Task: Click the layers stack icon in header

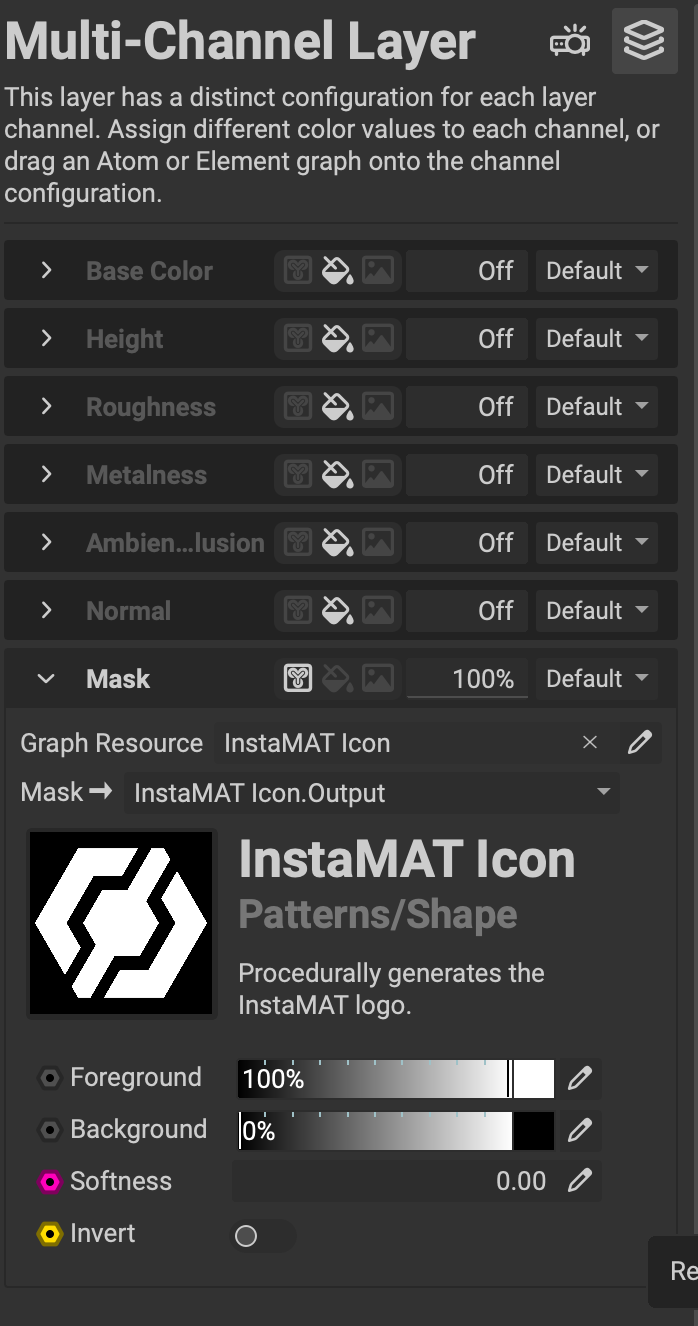Action: pos(643,41)
